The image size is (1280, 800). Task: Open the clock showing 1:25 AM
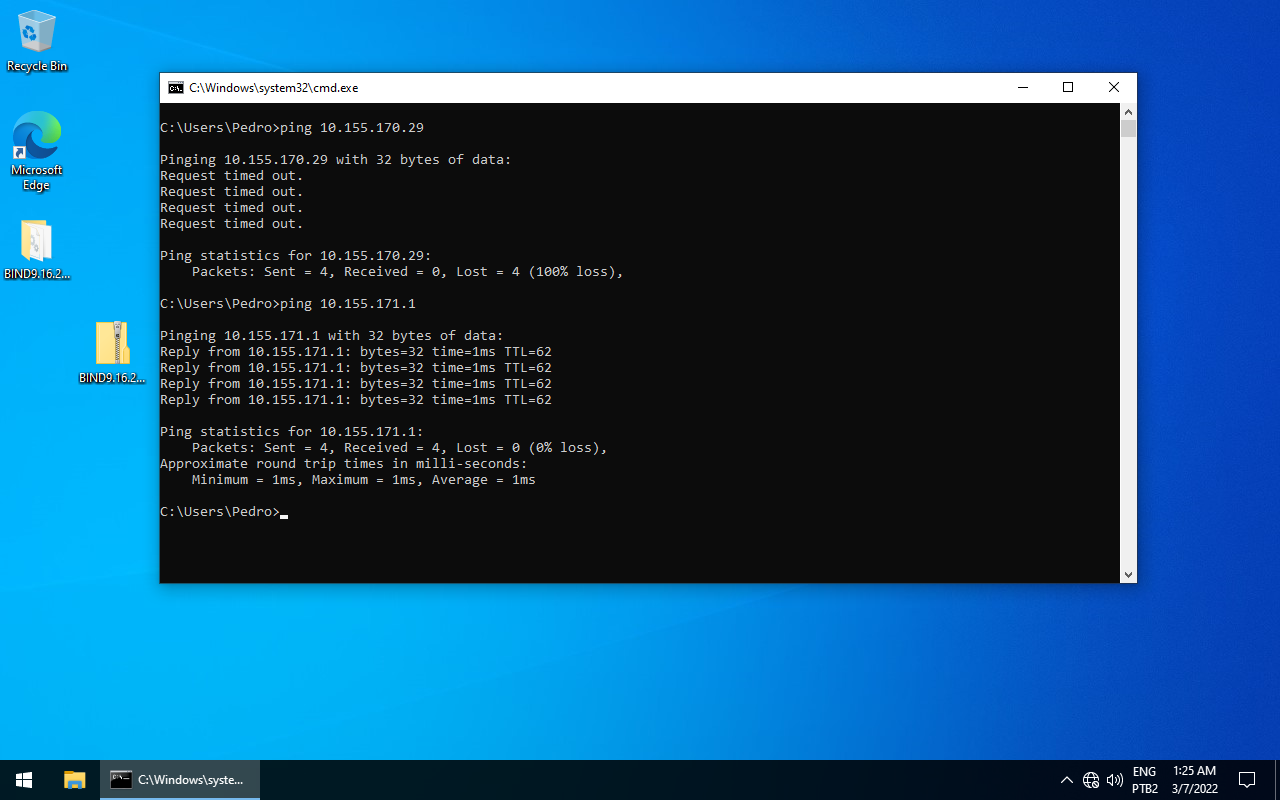pos(1194,780)
